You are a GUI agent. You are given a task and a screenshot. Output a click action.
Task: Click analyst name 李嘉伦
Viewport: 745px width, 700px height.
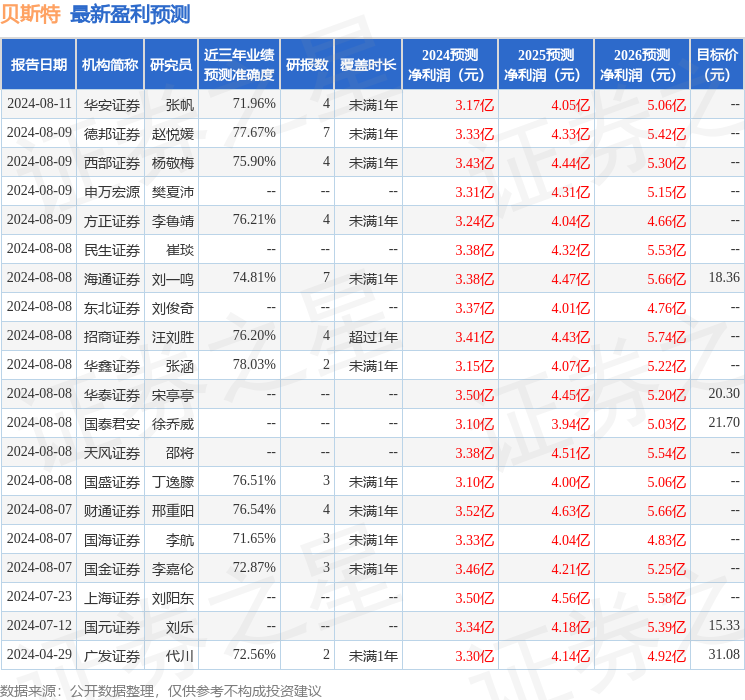[172, 569]
